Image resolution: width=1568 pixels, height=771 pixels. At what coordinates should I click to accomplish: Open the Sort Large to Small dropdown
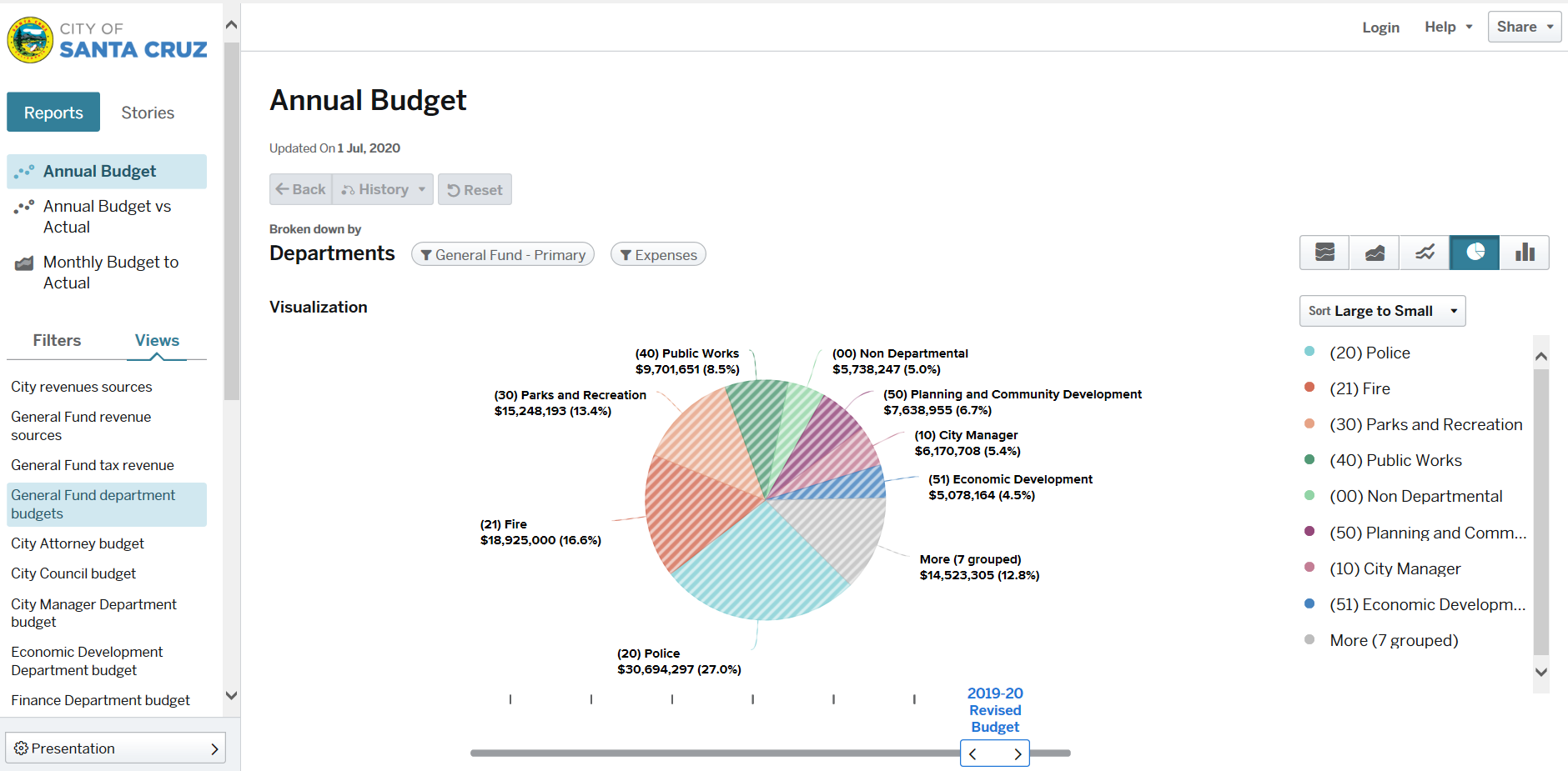pos(1382,311)
